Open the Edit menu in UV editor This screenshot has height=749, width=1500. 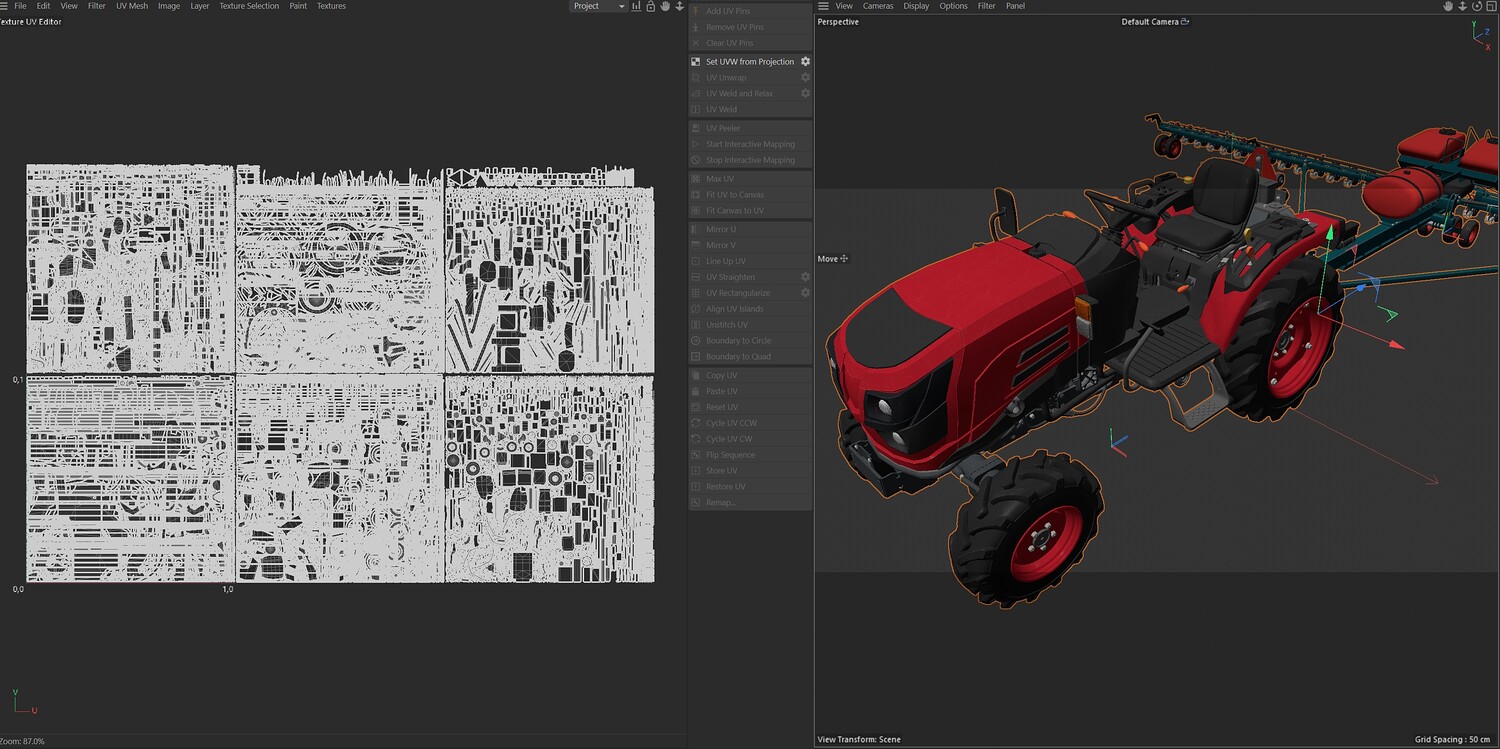43,6
